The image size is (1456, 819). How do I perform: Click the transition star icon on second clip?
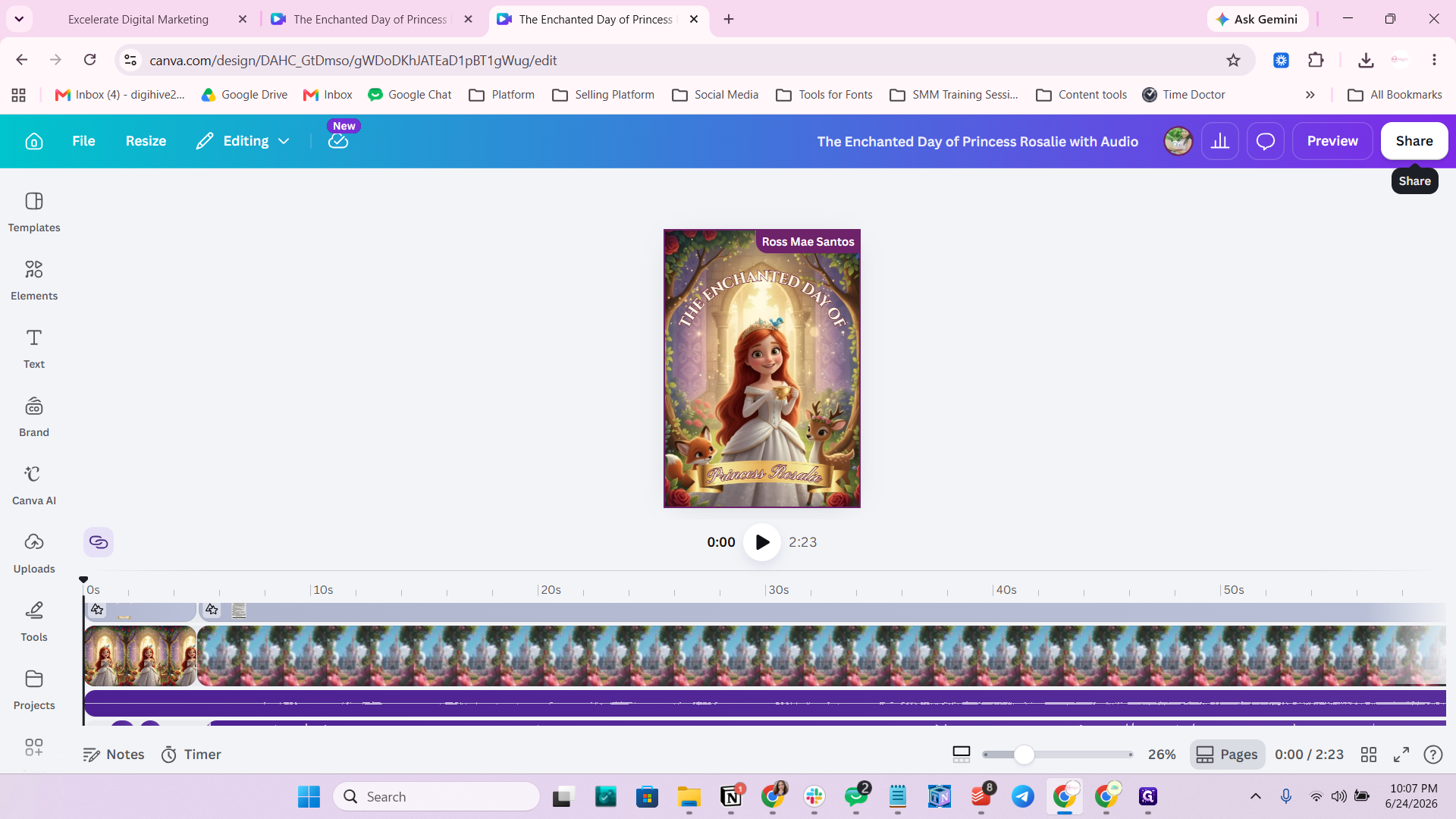tap(212, 610)
